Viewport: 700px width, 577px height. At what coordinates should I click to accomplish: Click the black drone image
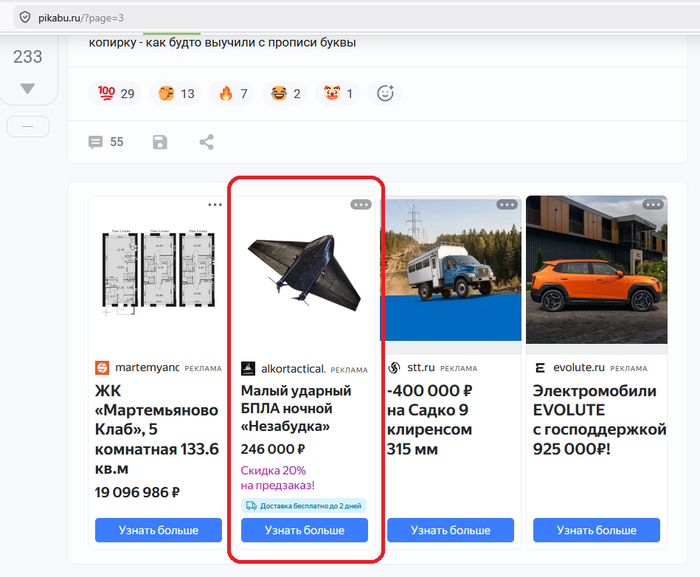[304, 272]
